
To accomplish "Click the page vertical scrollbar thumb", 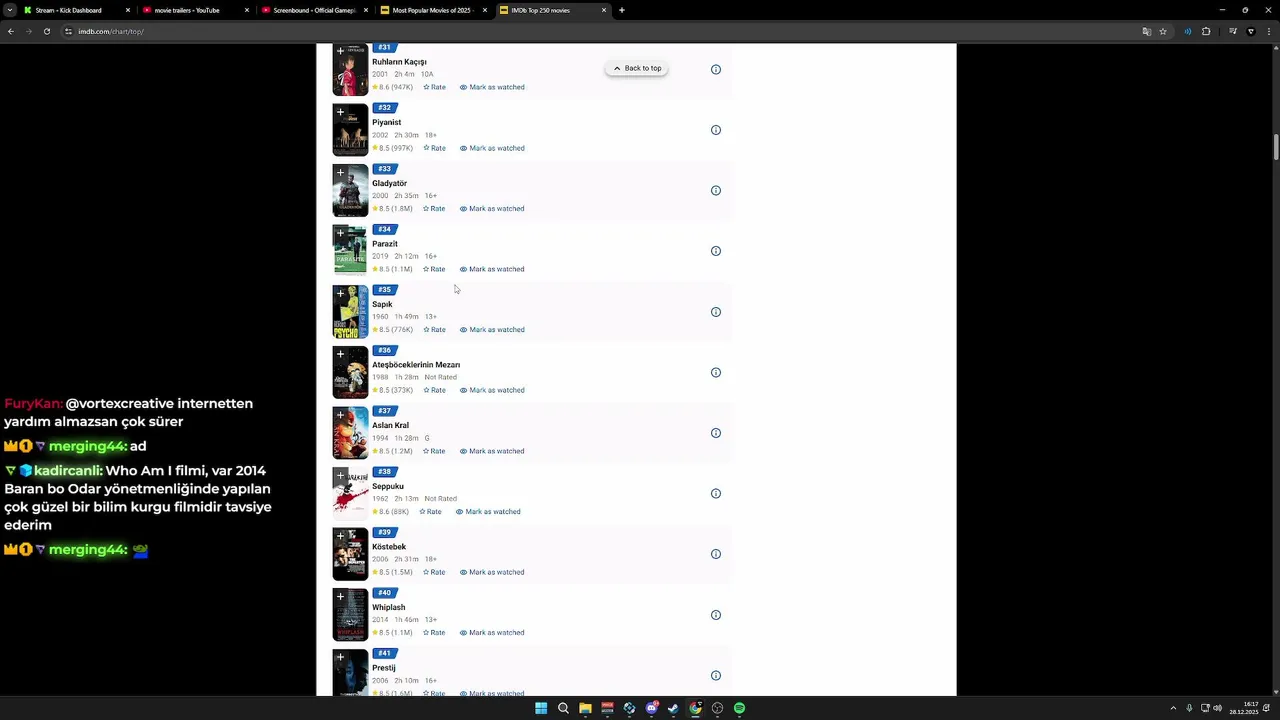I will (1276, 146).
